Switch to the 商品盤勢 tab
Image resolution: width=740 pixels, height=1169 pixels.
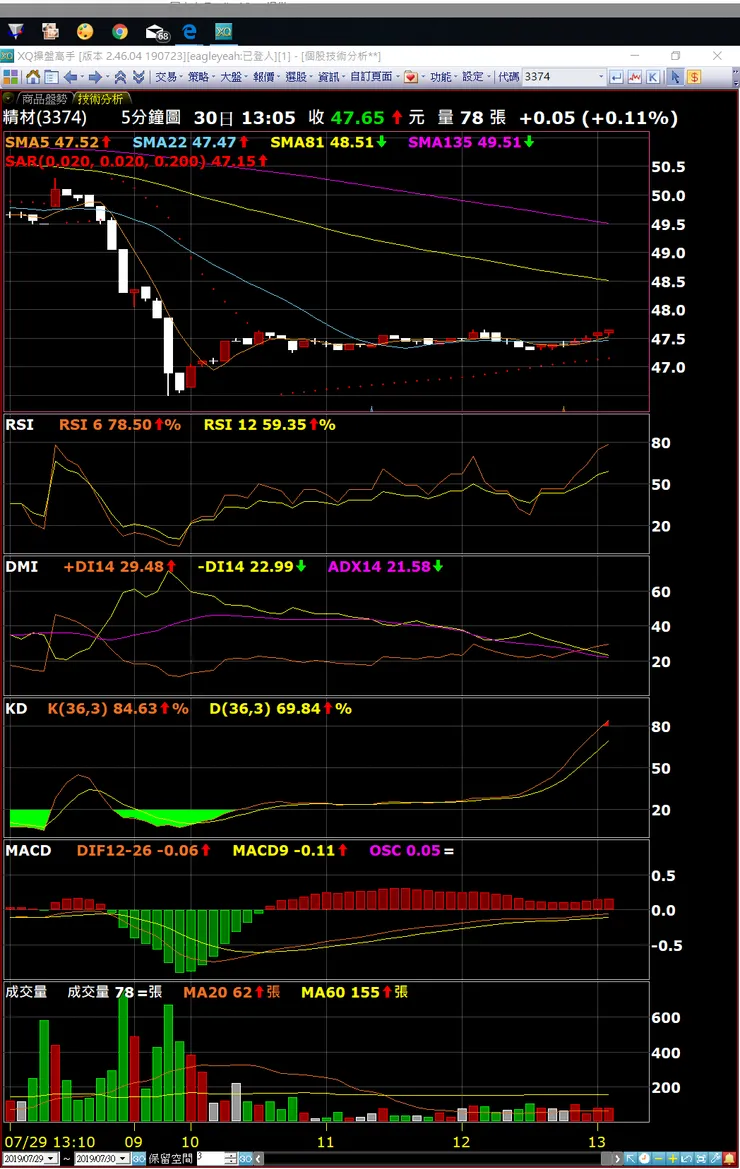tap(44, 98)
